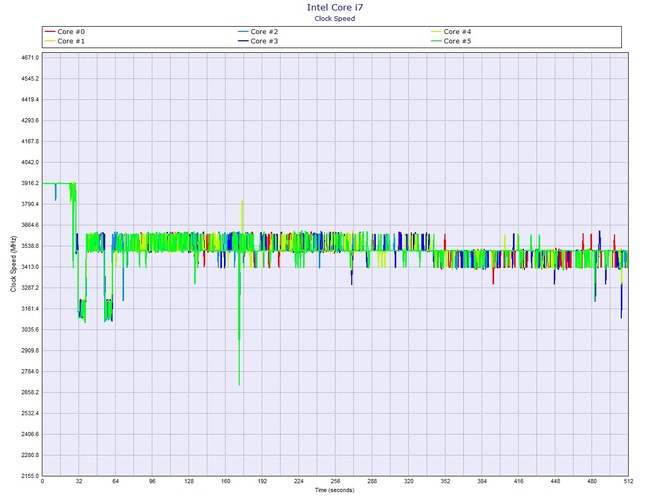Screen dimensions: 670x502
Task: Click the Core #0 legend entry
Action: coord(65,32)
